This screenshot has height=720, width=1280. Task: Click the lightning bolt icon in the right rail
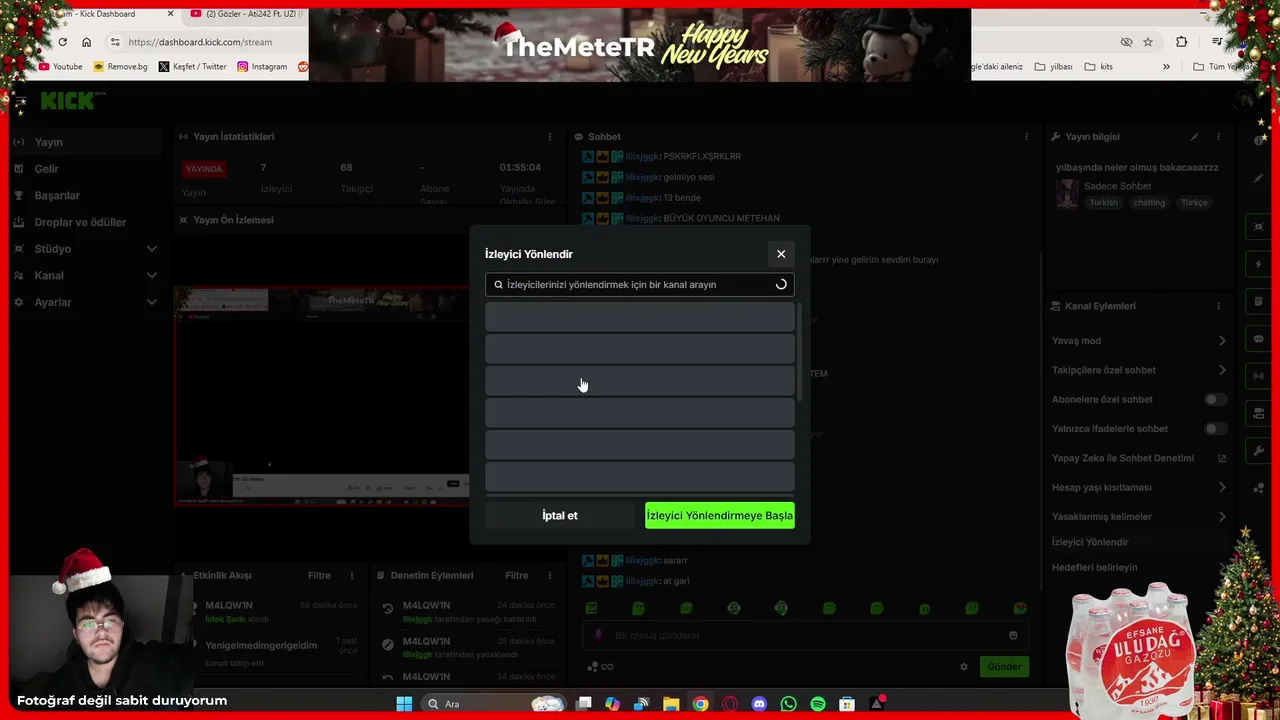1259,264
